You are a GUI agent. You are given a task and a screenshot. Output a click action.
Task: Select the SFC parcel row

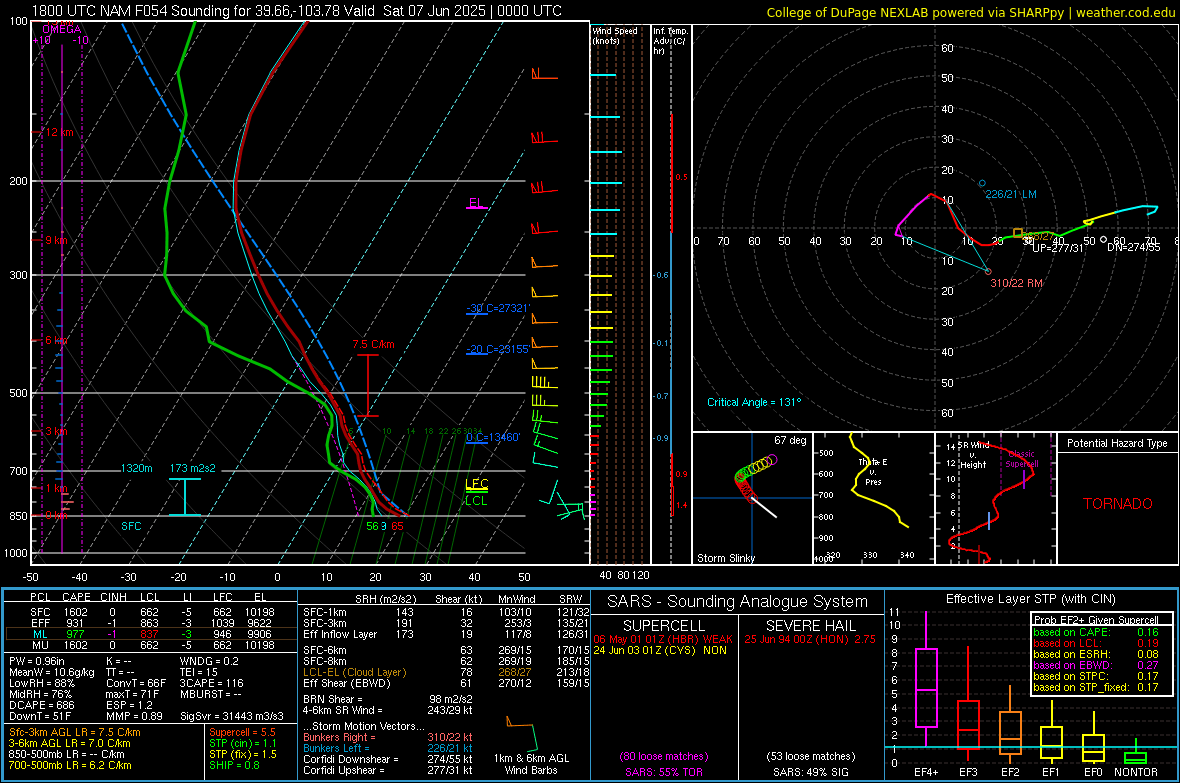(151, 612)
